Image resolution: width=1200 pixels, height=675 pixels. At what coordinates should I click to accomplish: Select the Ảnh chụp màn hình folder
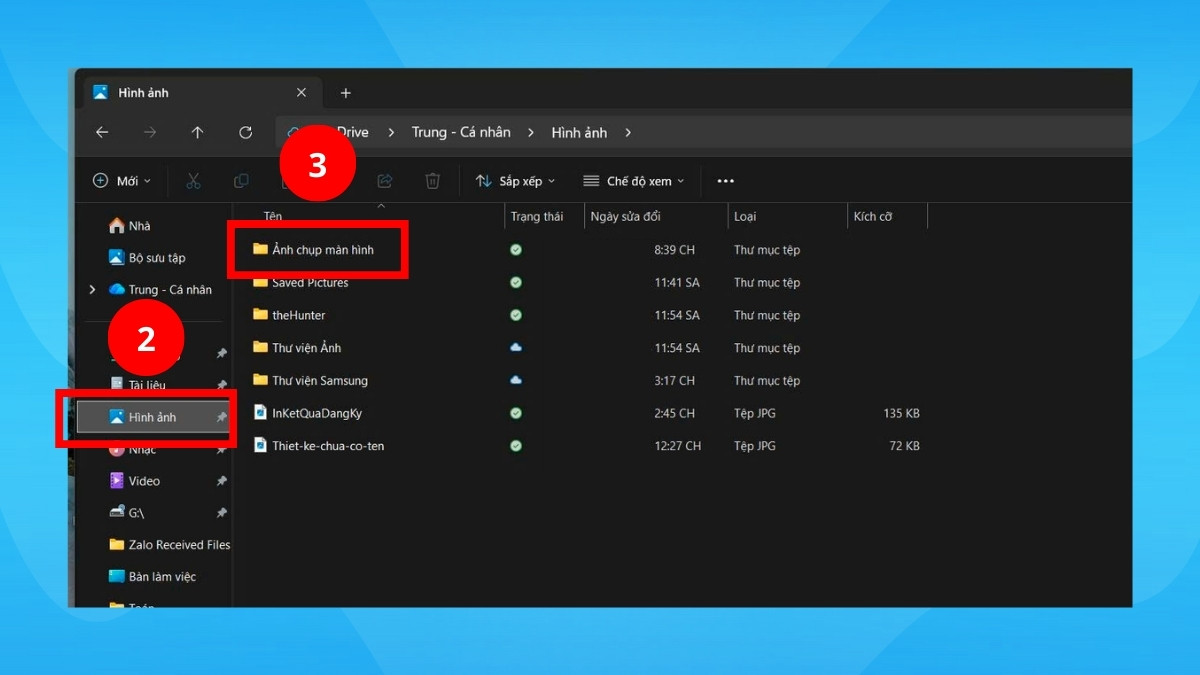pyautogui.click(x=322, y=250)
